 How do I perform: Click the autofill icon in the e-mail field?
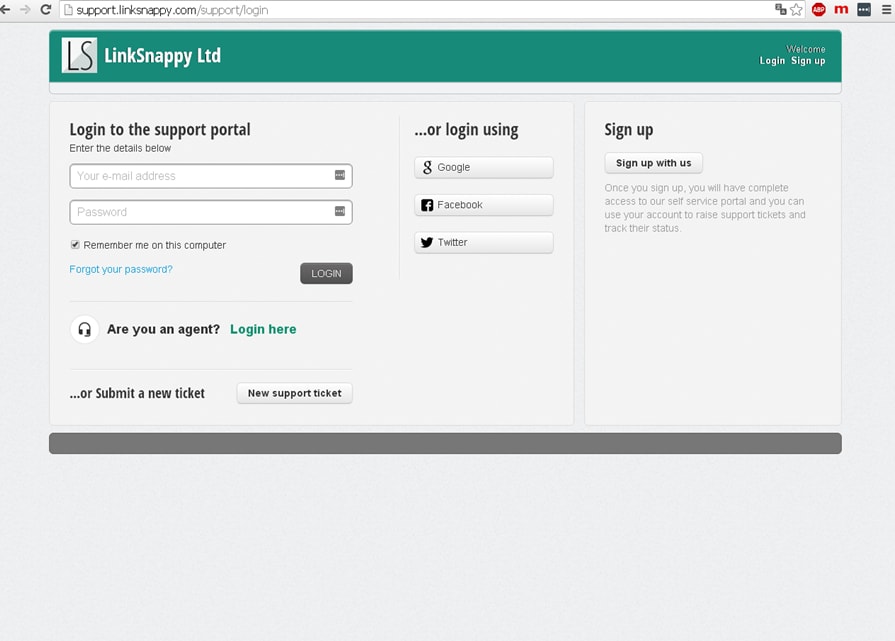pyautogui.click(x=340, y=175)
